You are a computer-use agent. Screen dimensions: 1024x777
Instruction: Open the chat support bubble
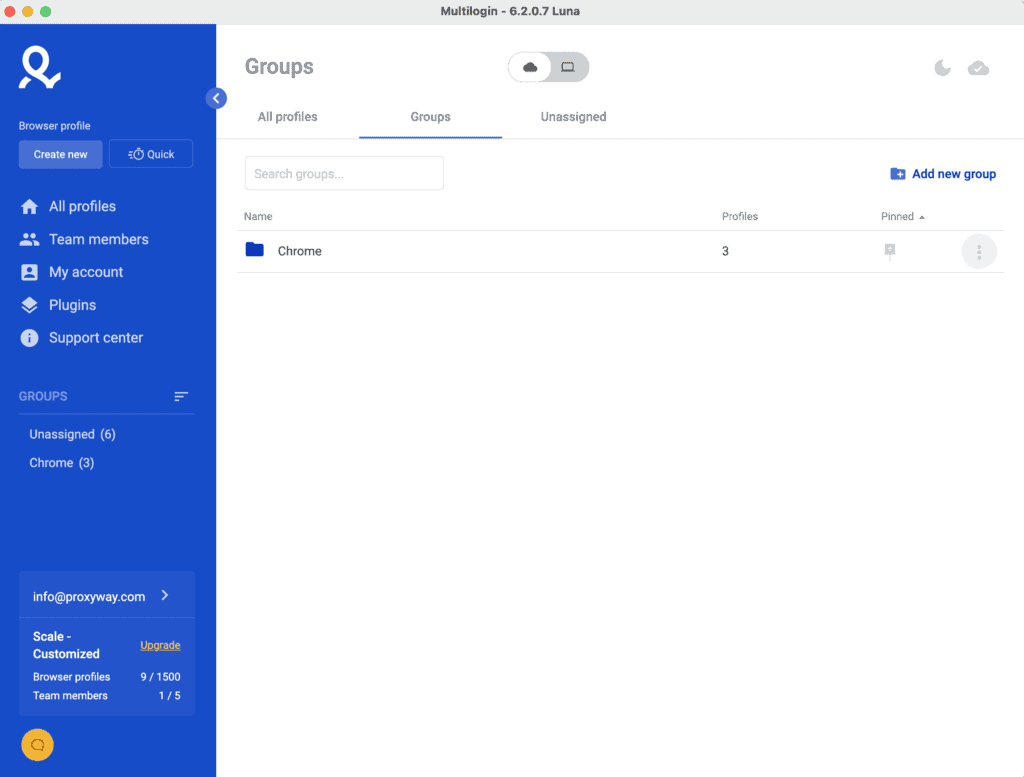37,744
